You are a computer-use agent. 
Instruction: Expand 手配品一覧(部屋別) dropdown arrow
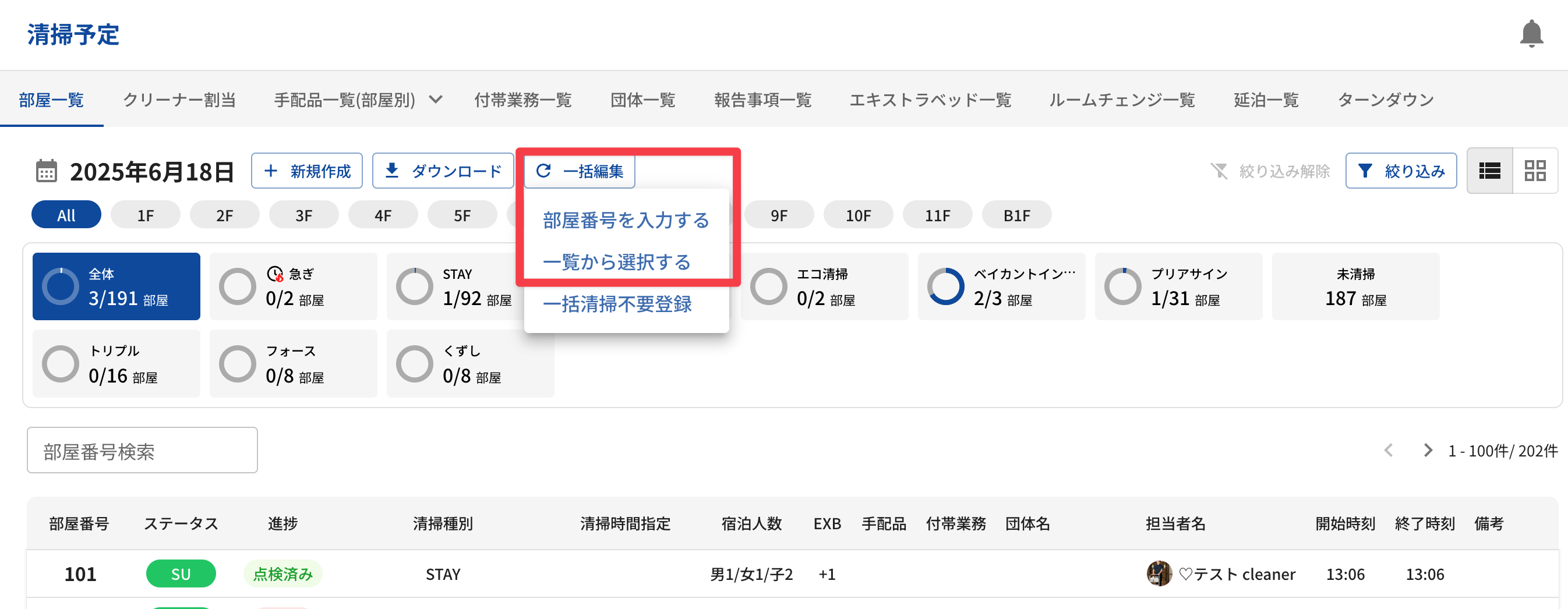[x=435, y=99]
